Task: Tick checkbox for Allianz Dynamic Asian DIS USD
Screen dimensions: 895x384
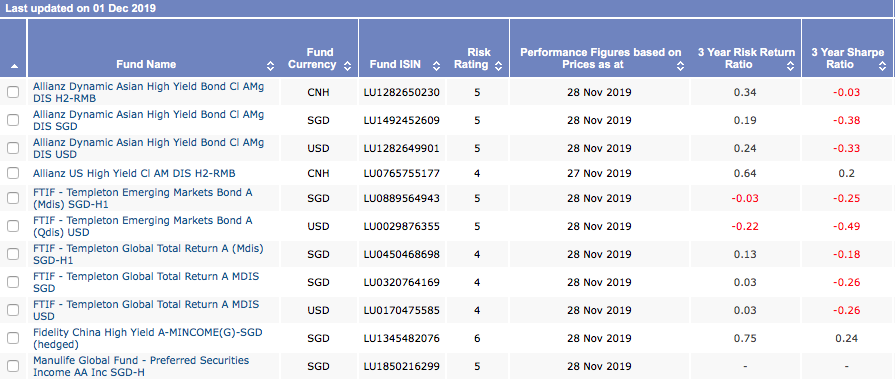Action: tap(13, 148)
